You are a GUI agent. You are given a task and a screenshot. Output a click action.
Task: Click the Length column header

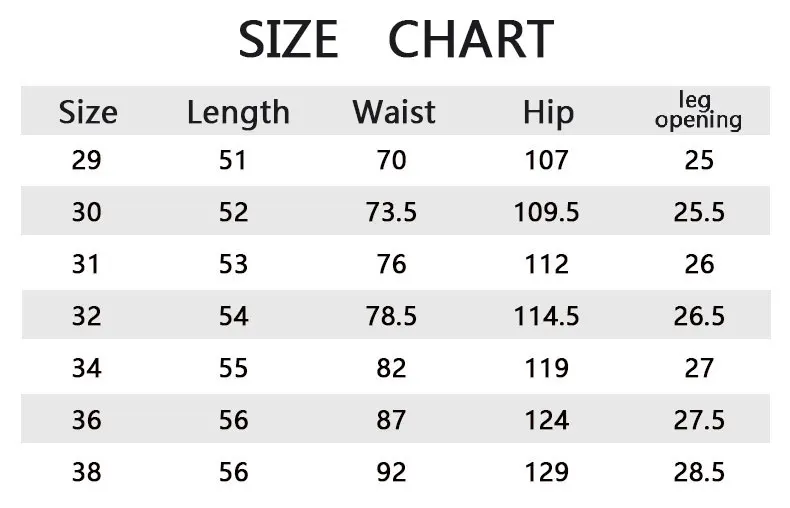pos(238,112)
